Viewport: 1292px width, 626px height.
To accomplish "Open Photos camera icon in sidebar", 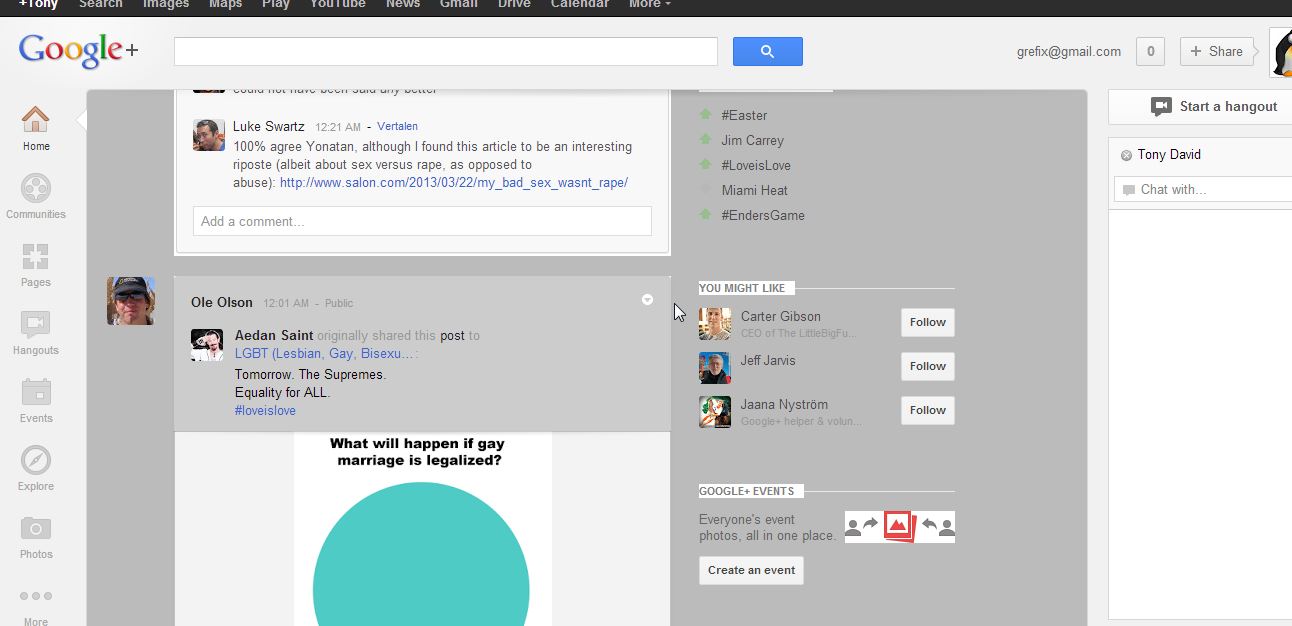I will (x=36, y=536).
